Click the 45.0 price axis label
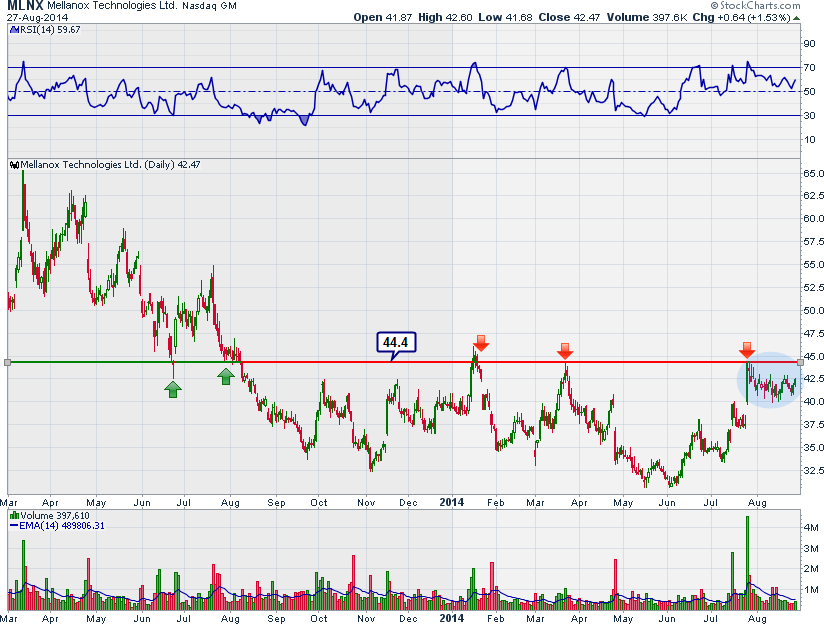The height and width of the screenshot is (624, 824). [x=813, y=356]
